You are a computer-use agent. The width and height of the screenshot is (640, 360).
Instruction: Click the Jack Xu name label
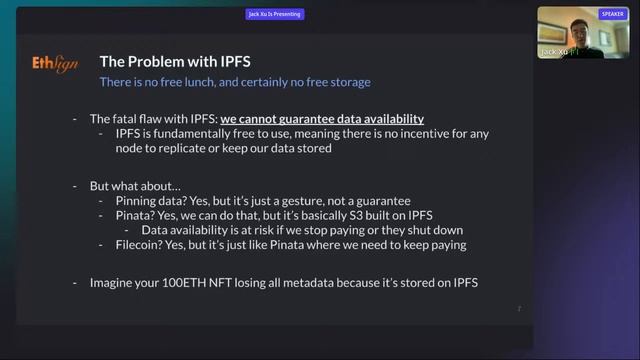(x=554, y=52)
